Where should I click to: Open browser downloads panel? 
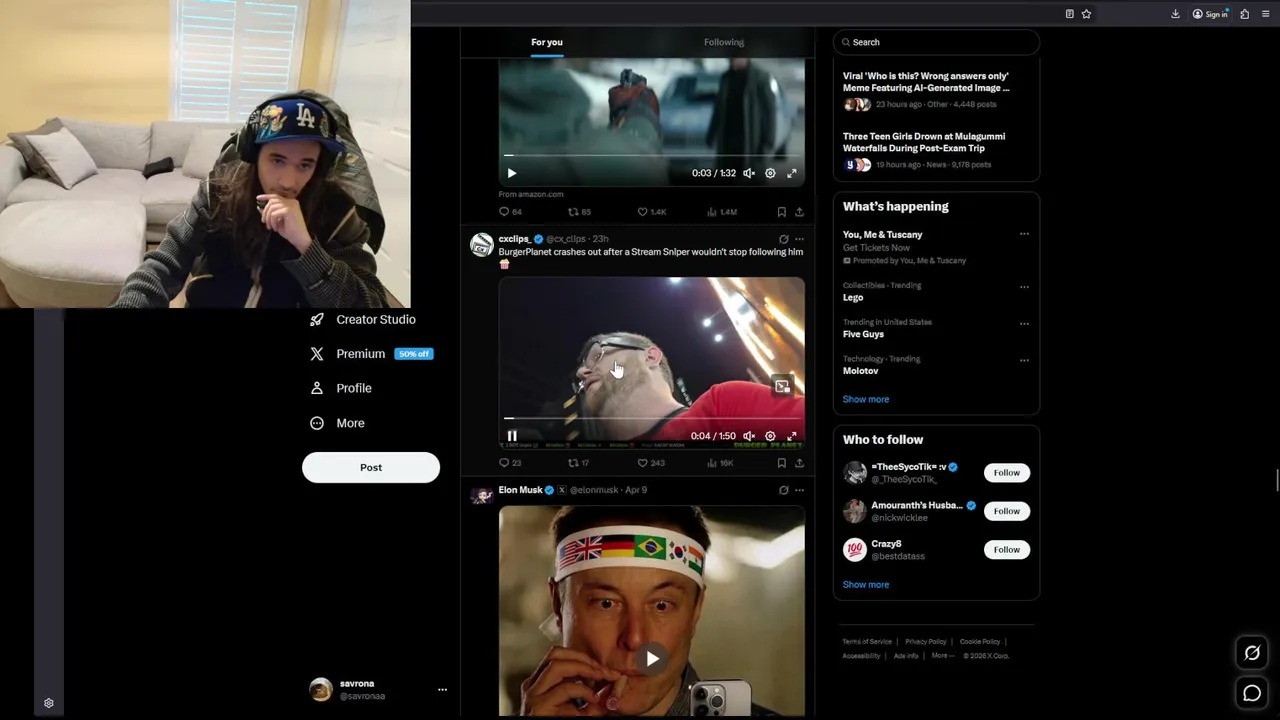click(1175, 14)
